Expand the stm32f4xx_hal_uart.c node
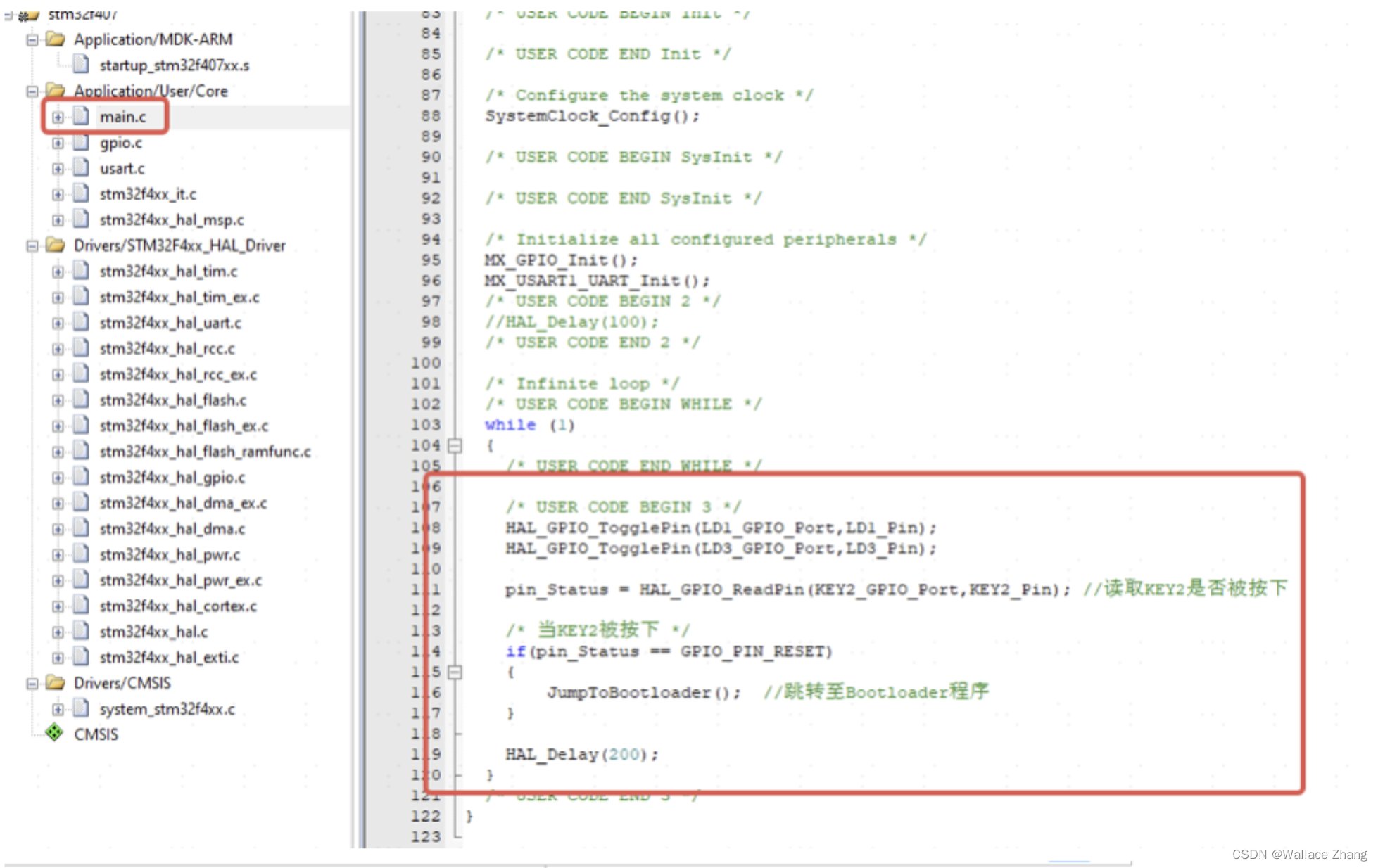This screenshot has width=1378, height=868. 58,322
